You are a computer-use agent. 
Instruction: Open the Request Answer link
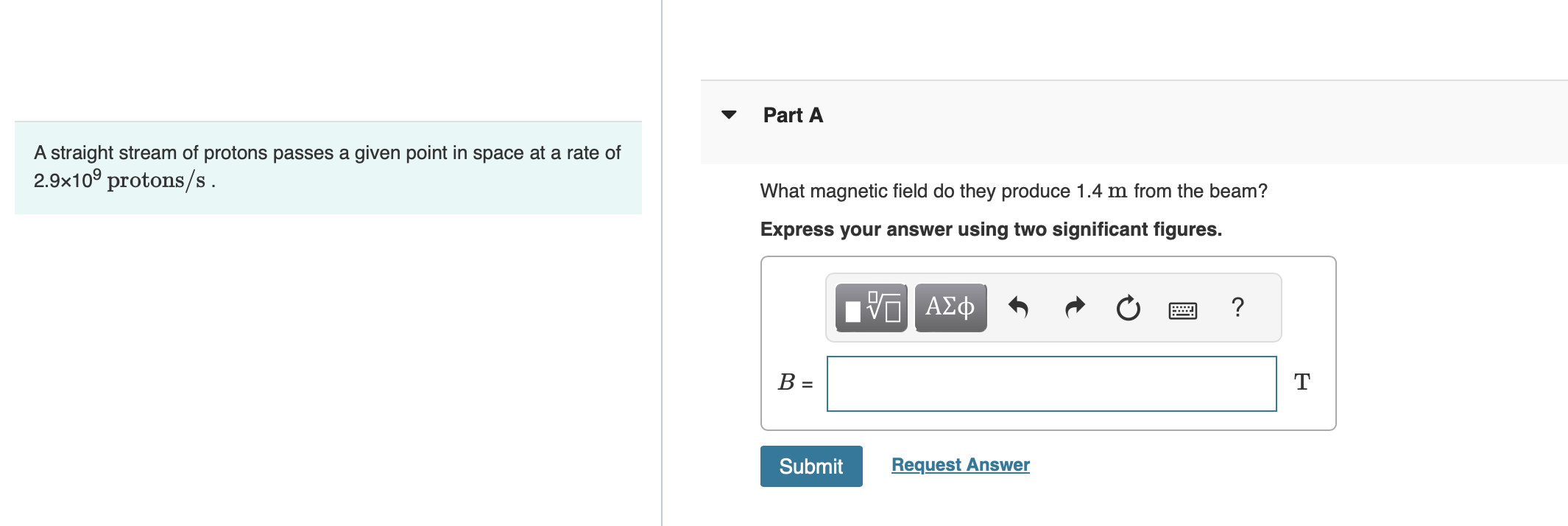tap(959, 464)
